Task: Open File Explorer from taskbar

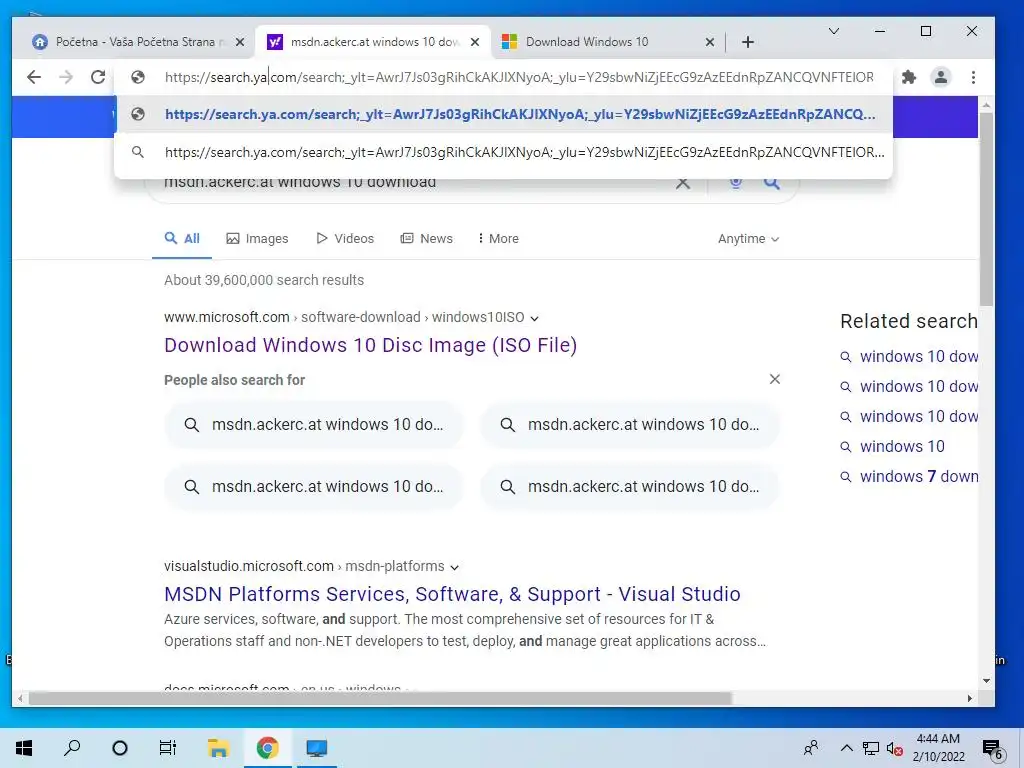Action: [x=218, y=748]
